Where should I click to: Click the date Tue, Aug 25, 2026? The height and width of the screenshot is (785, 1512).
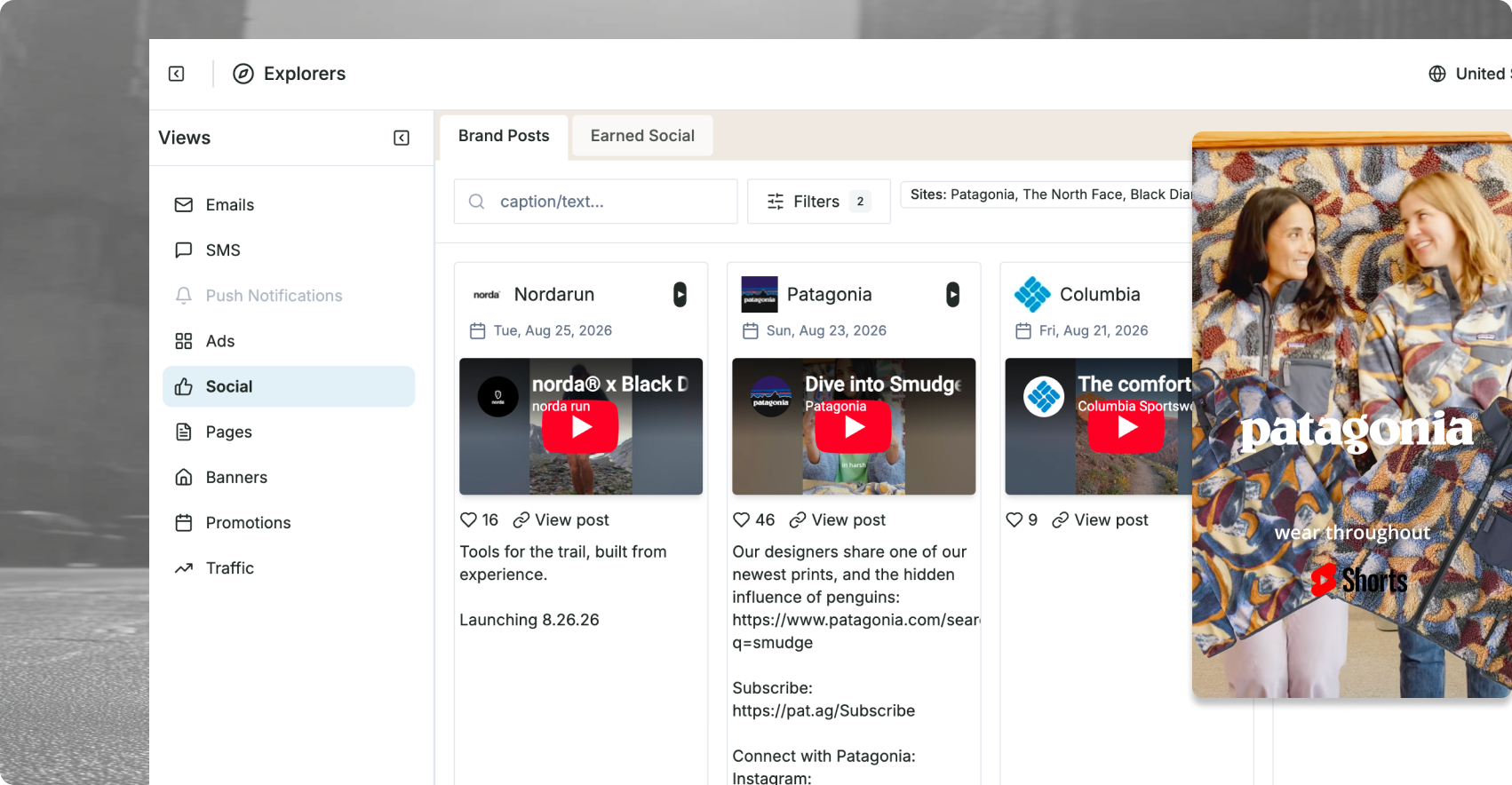(553, 330)
